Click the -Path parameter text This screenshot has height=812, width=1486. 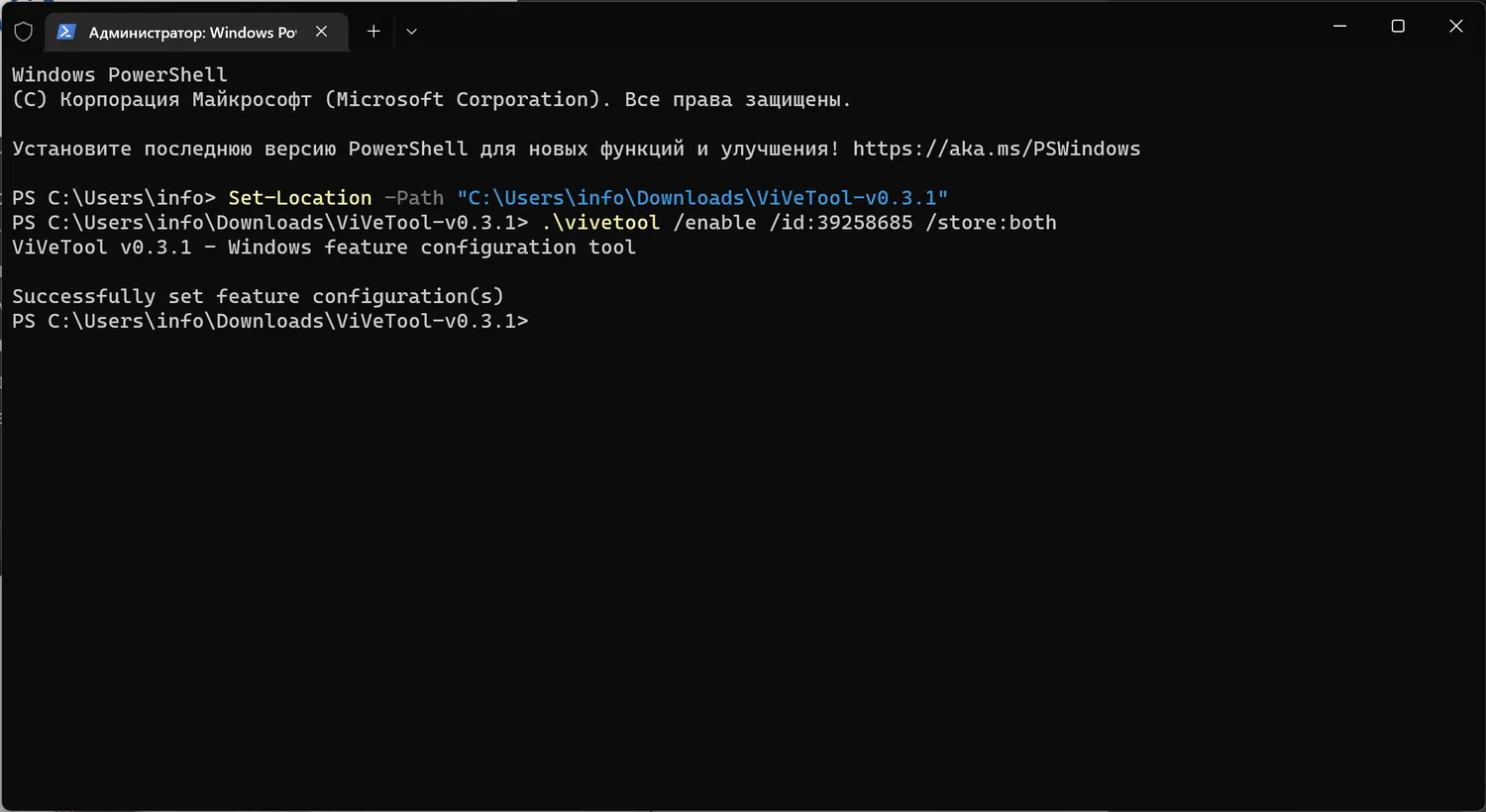pos(414,198)
